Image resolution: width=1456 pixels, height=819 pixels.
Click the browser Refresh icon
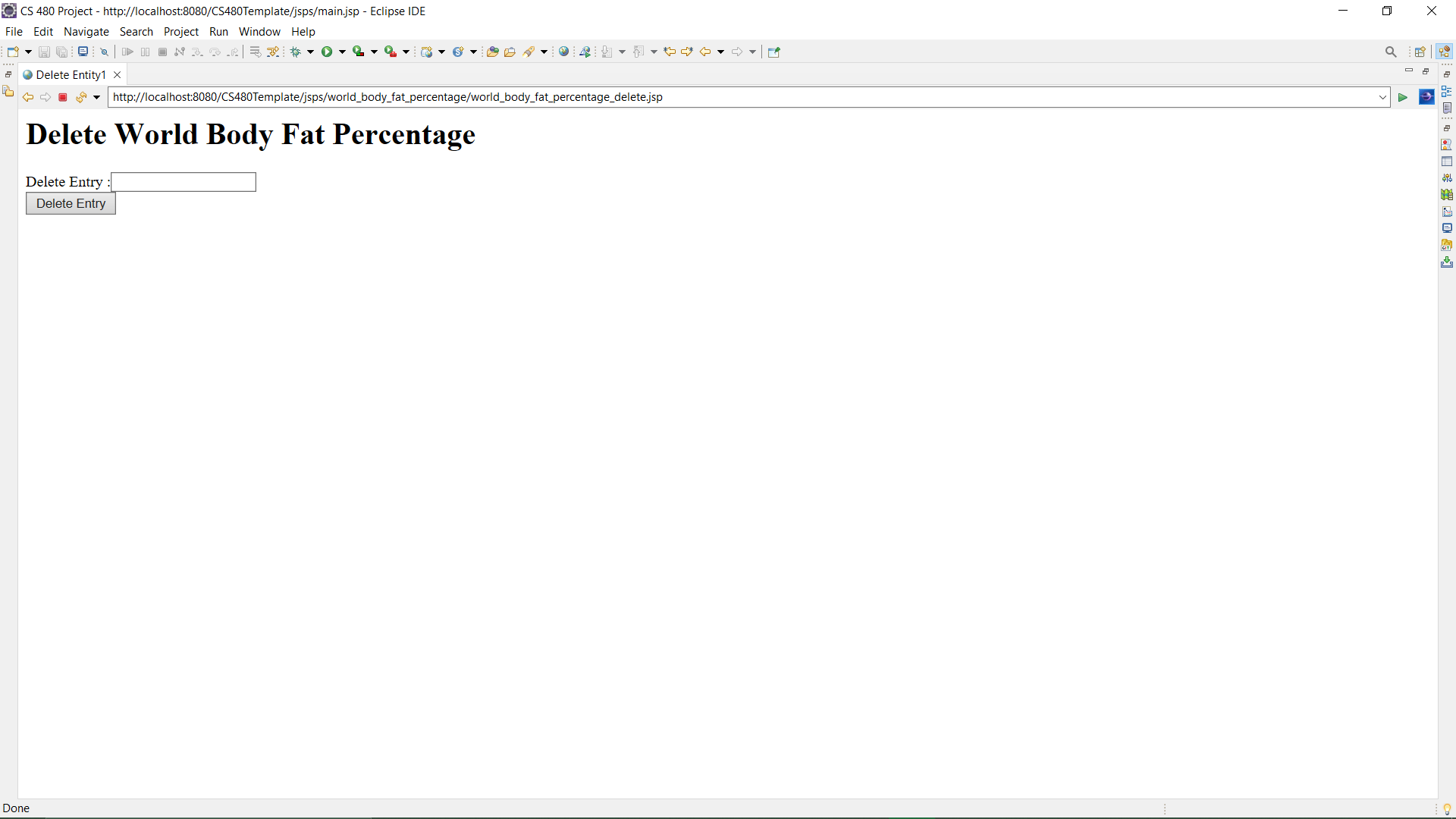[80, 97]
